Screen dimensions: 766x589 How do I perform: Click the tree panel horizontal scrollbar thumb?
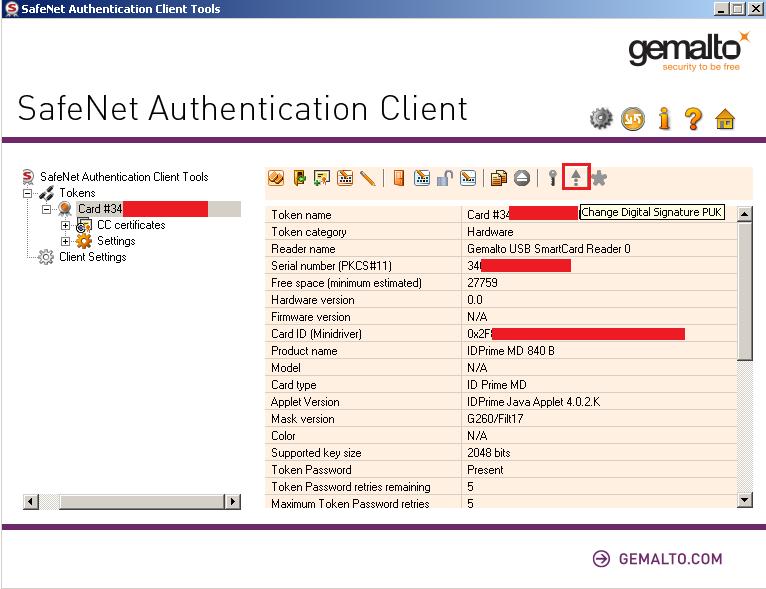142,502
